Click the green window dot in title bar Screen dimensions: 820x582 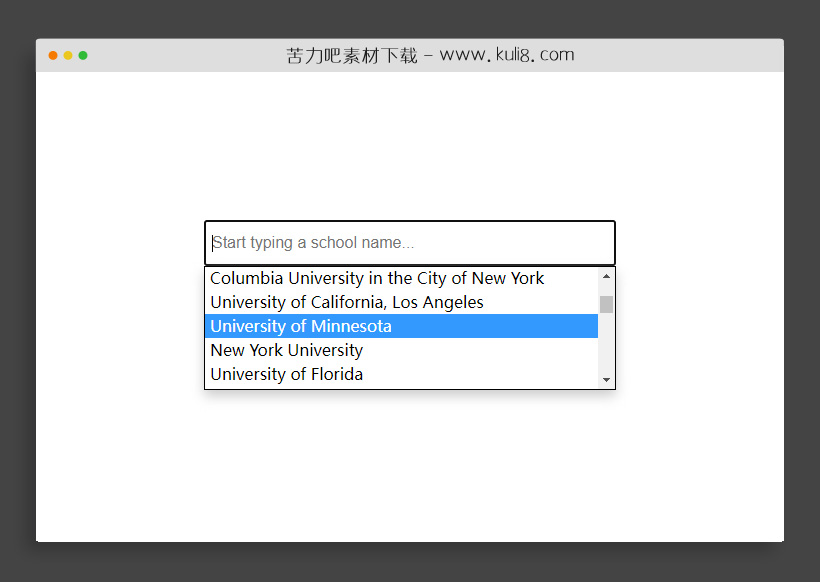tap(83, 56)
